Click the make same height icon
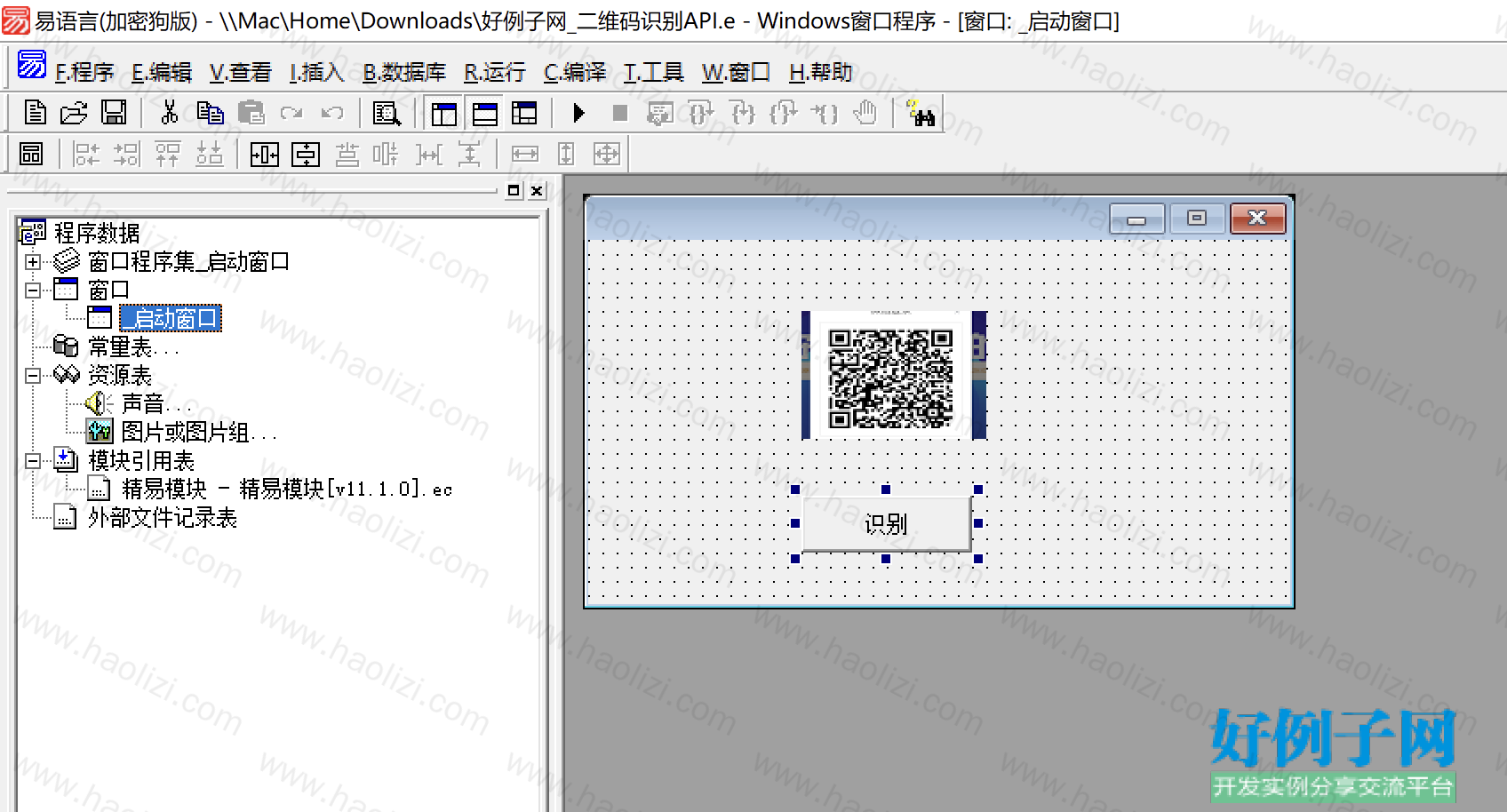The height and width of the screenshot is (812, 1507). tap(566, 155)
